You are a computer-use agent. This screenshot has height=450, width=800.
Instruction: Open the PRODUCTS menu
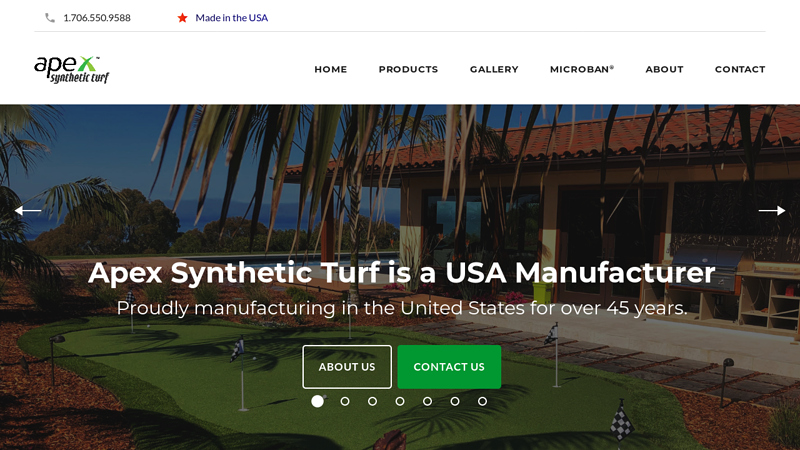tap(408, 69)
